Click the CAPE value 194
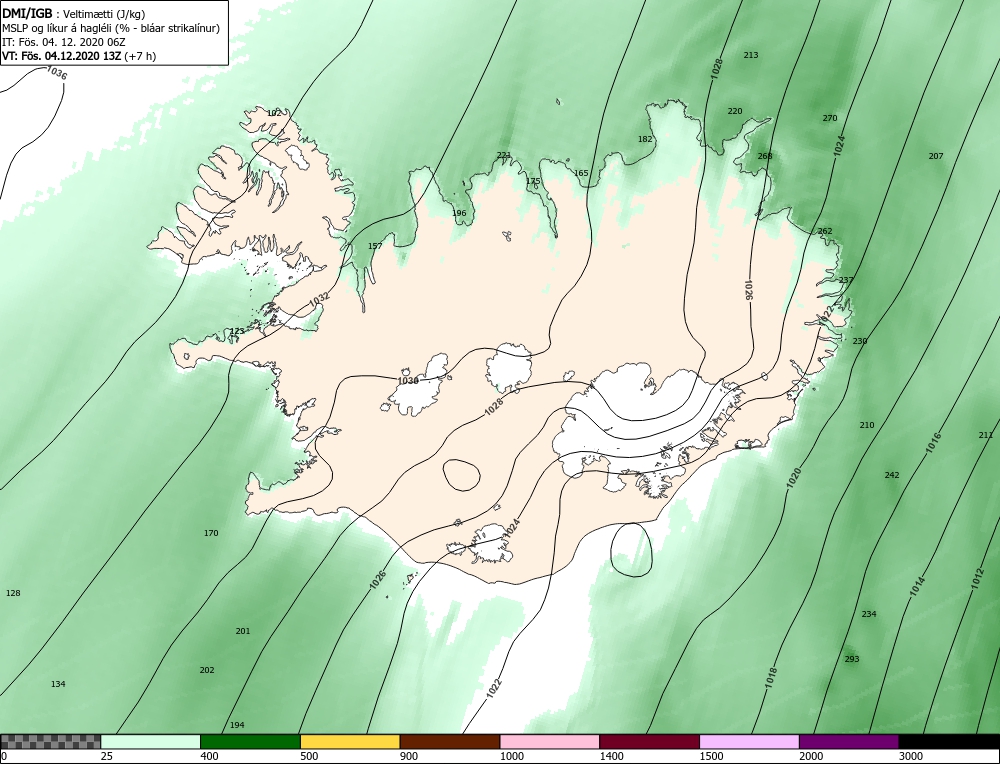This screenshot has height=764, width=1000. [x=237, y=725]
